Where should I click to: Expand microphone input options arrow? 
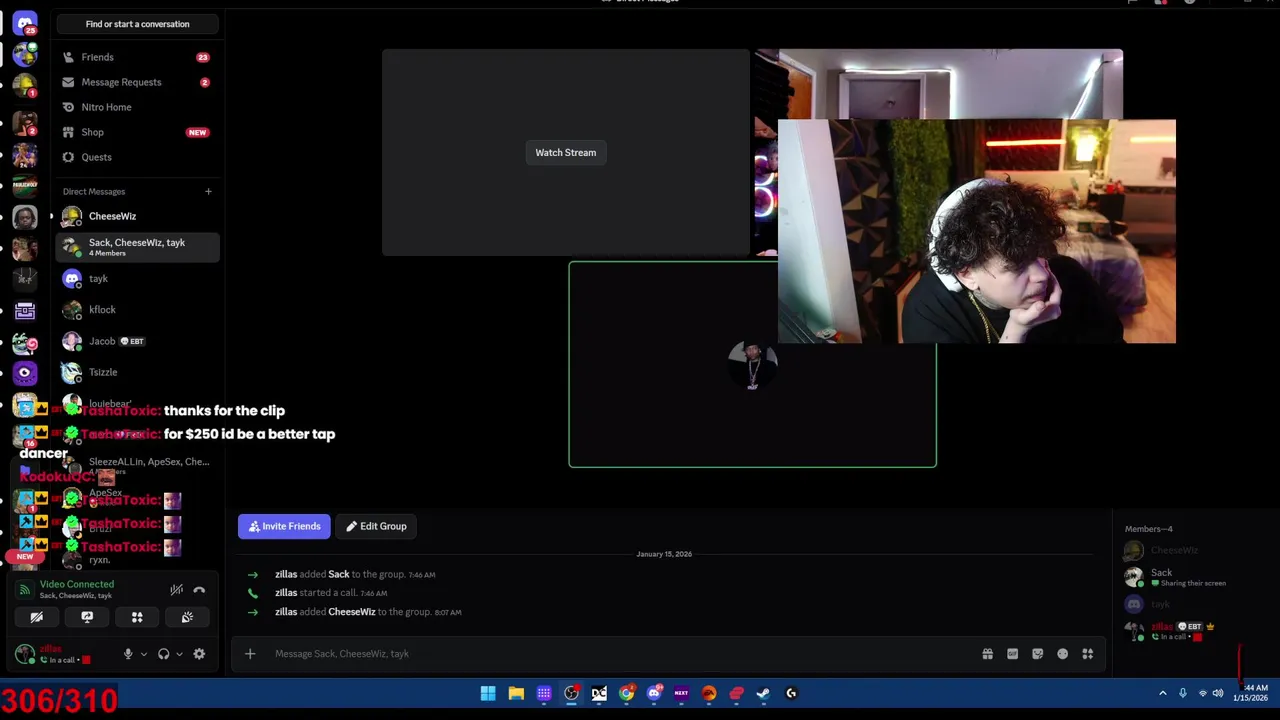143,654
